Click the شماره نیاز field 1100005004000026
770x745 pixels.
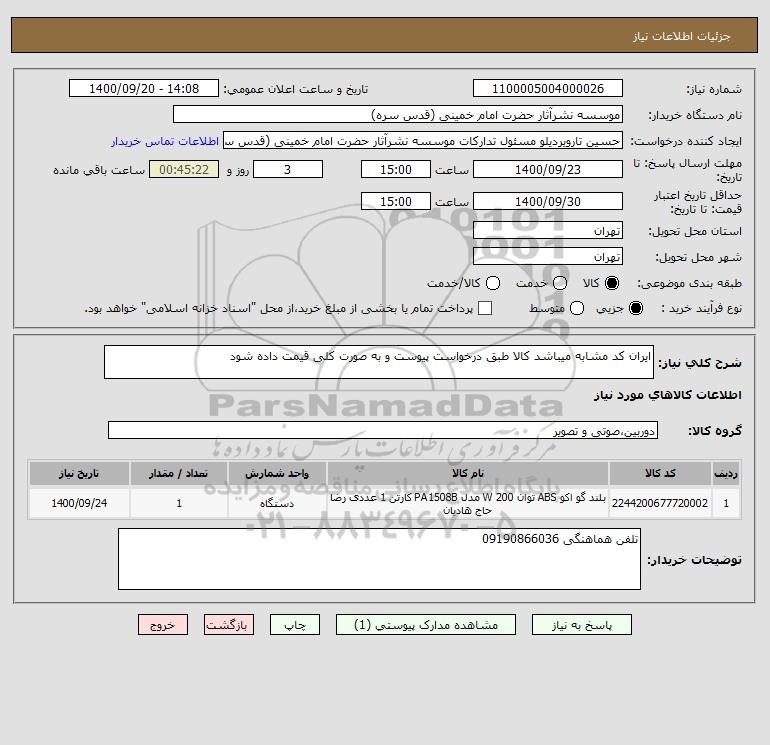pyautogui.click(x=548, y=88)
